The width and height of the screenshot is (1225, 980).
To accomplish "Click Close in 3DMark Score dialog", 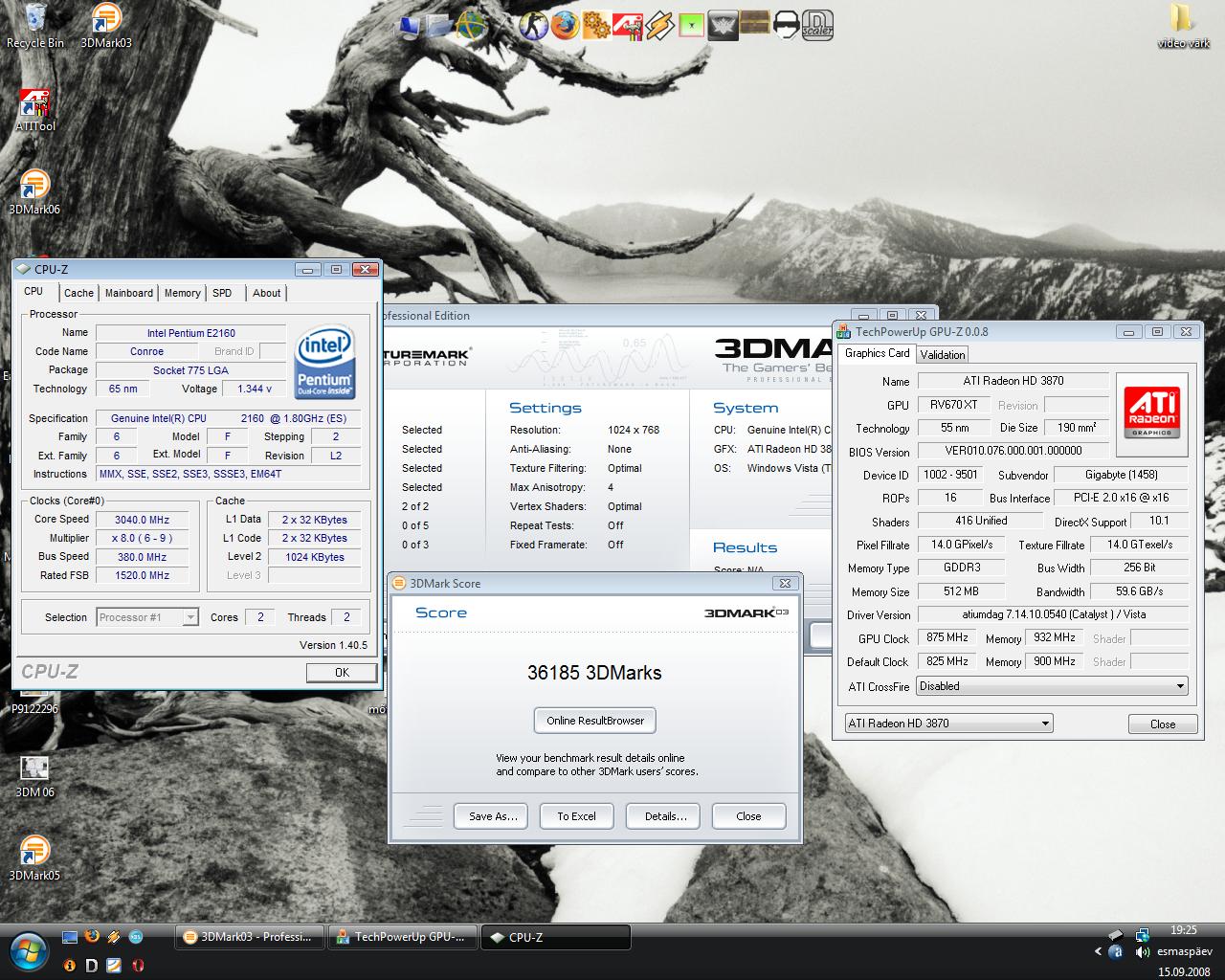I will point(748,816).
